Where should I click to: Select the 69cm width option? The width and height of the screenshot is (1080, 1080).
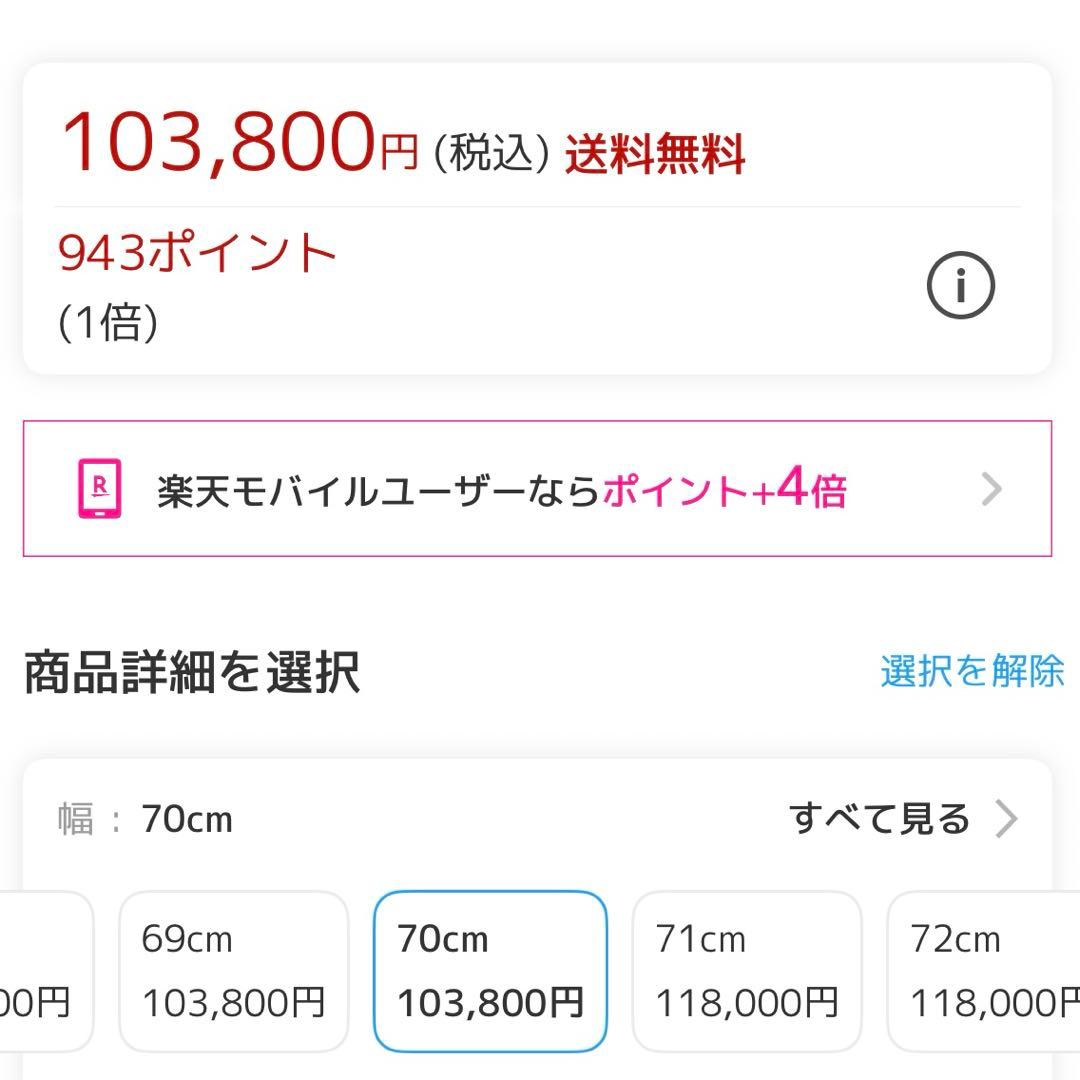tap(233, 968)
